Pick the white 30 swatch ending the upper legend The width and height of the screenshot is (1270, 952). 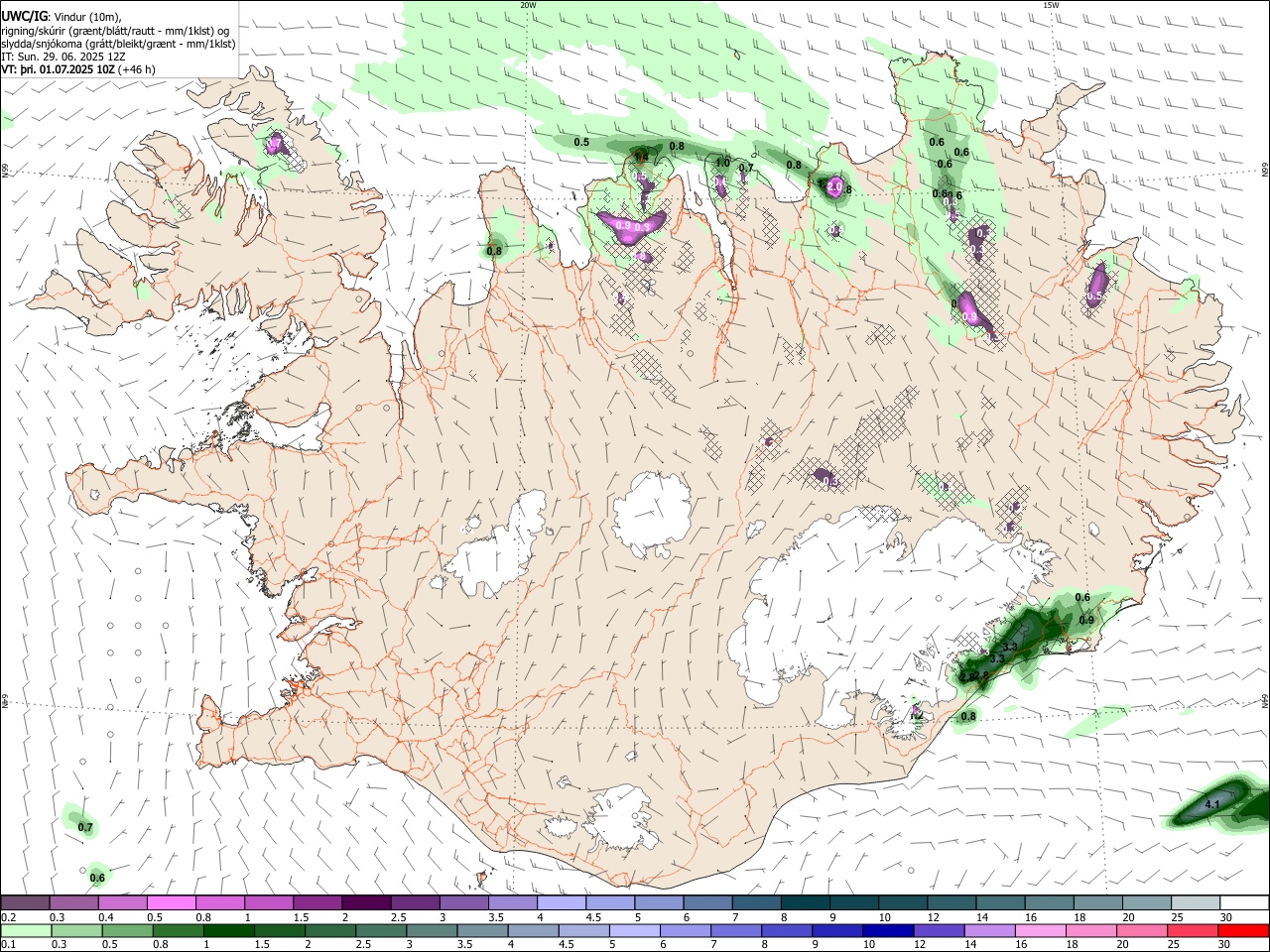1244,903
